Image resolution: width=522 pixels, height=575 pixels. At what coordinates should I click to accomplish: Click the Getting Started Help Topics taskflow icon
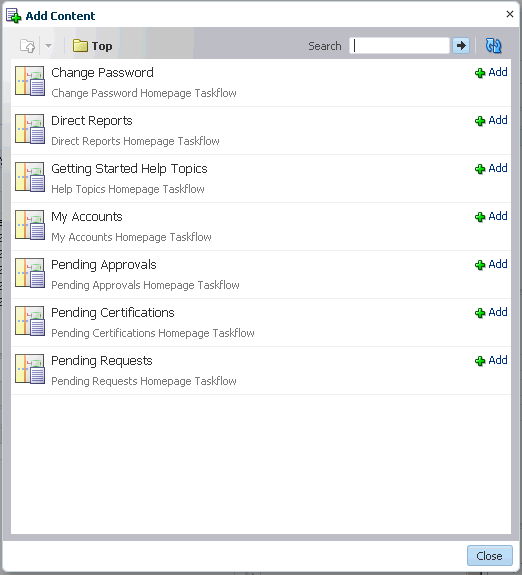click(x=30, y=177)
